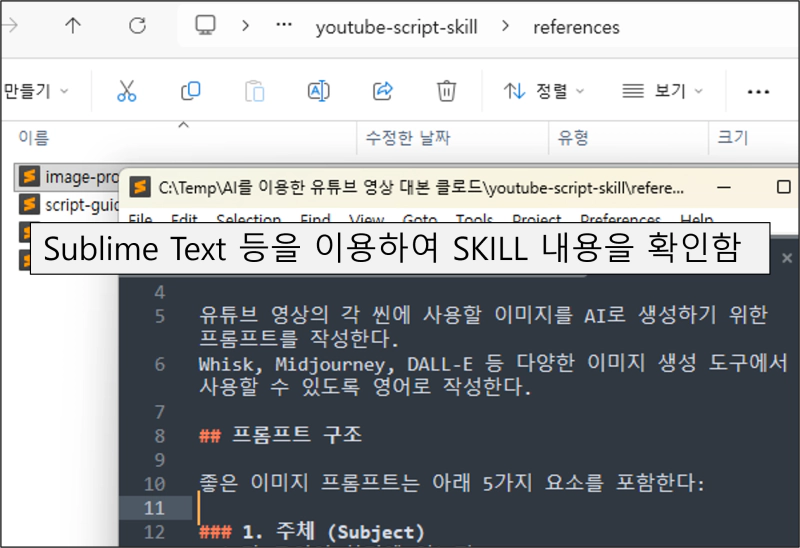Image resolution: width=800 pixels, height=548 pixels.
Task: Click the Share icon
Action: point(383,91)
